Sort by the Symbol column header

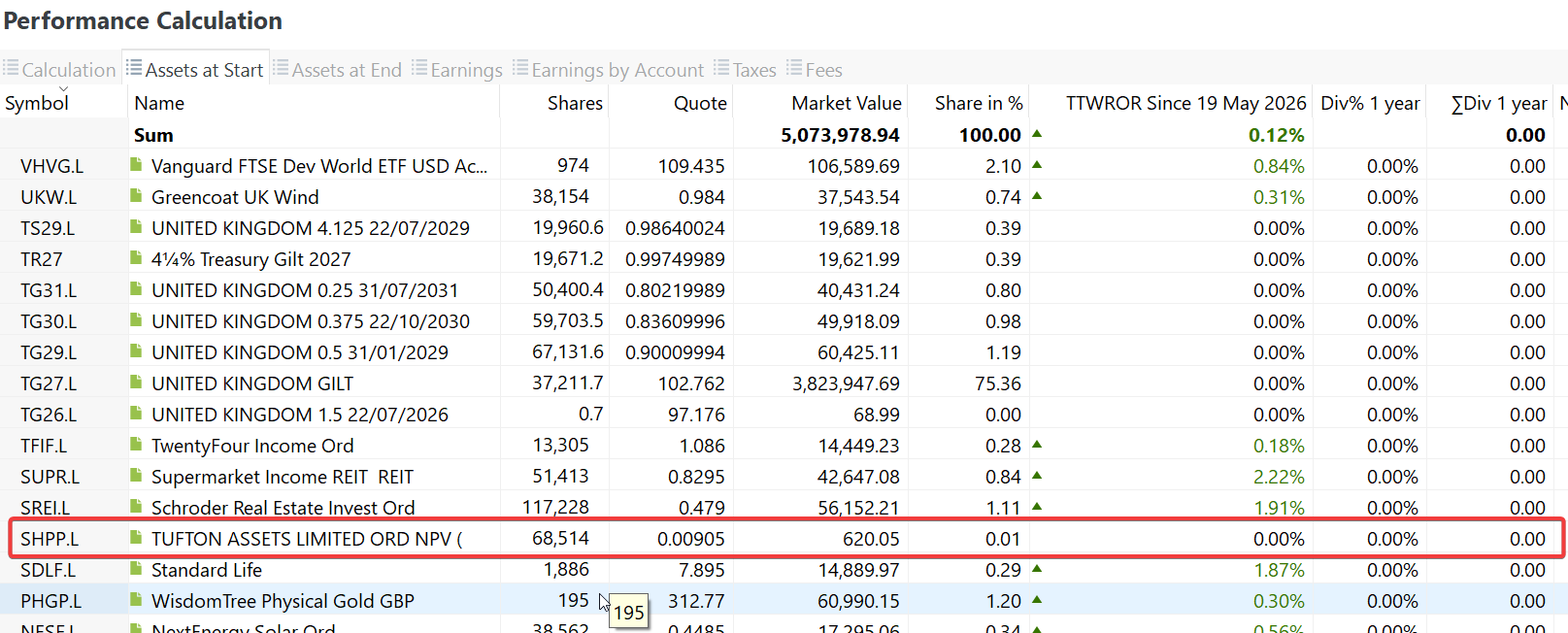pos(37,103)
